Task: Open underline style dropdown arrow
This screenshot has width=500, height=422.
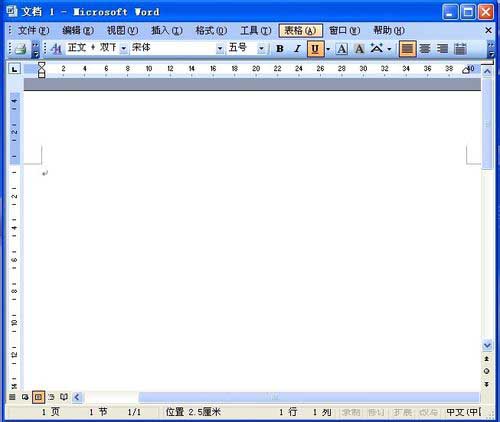Action: click(x=328, y=49)
